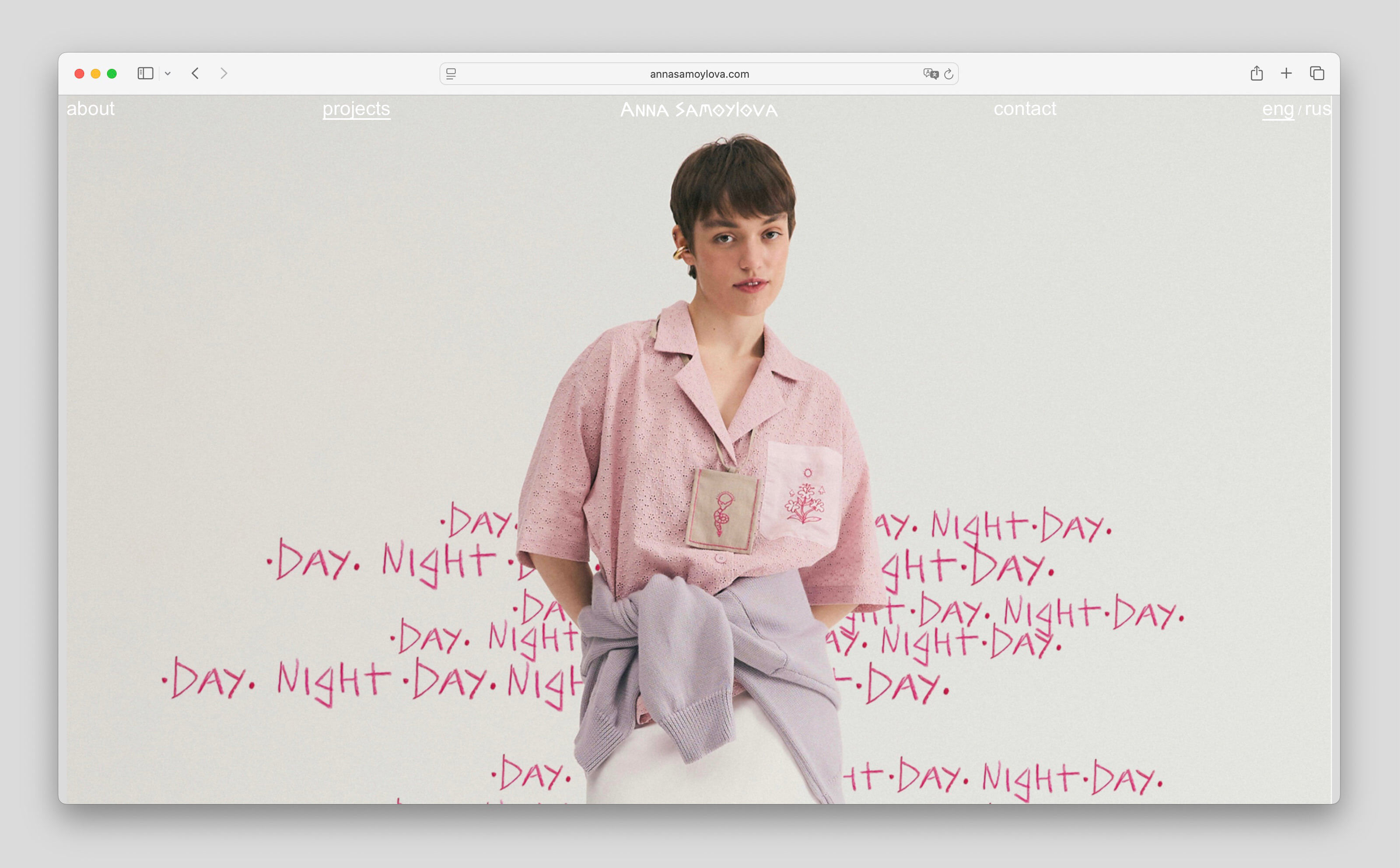This screenshot has width=1400, height=868.
Task: Show the tab overview icon
Action: point(1317,73)
